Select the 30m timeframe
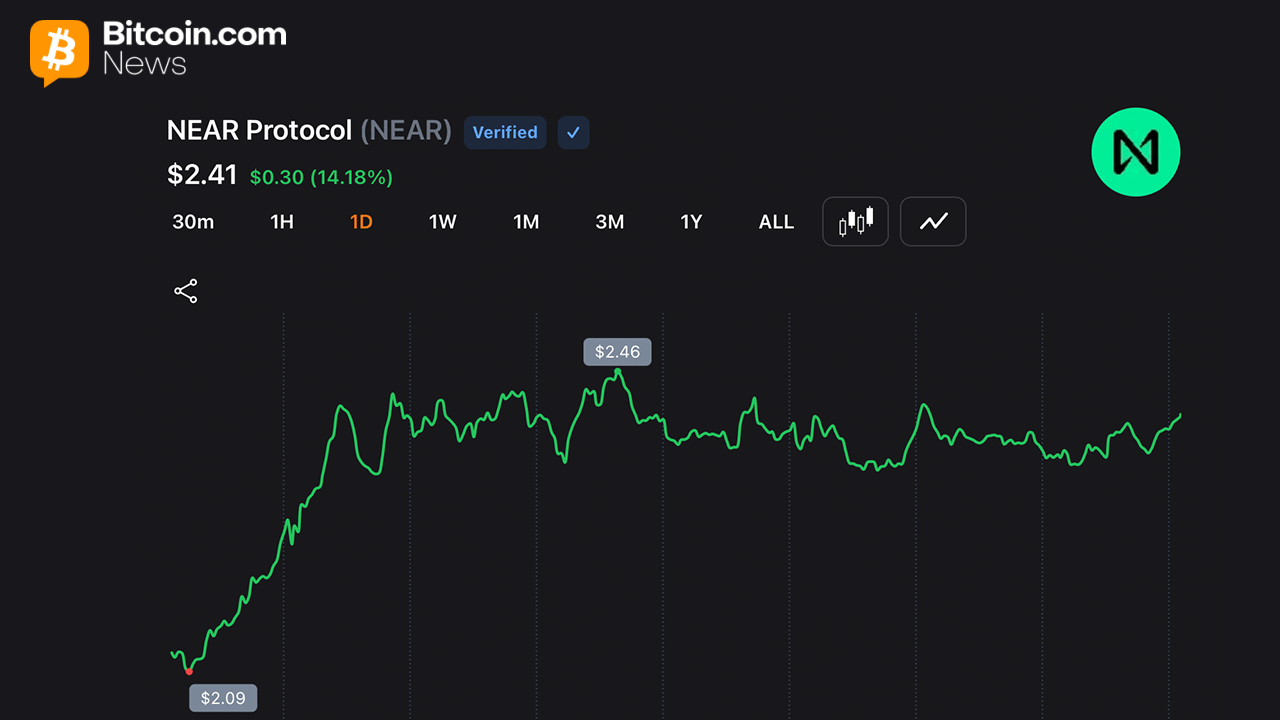The width and height of the screenshot is (1280, 720). (193, 222)
